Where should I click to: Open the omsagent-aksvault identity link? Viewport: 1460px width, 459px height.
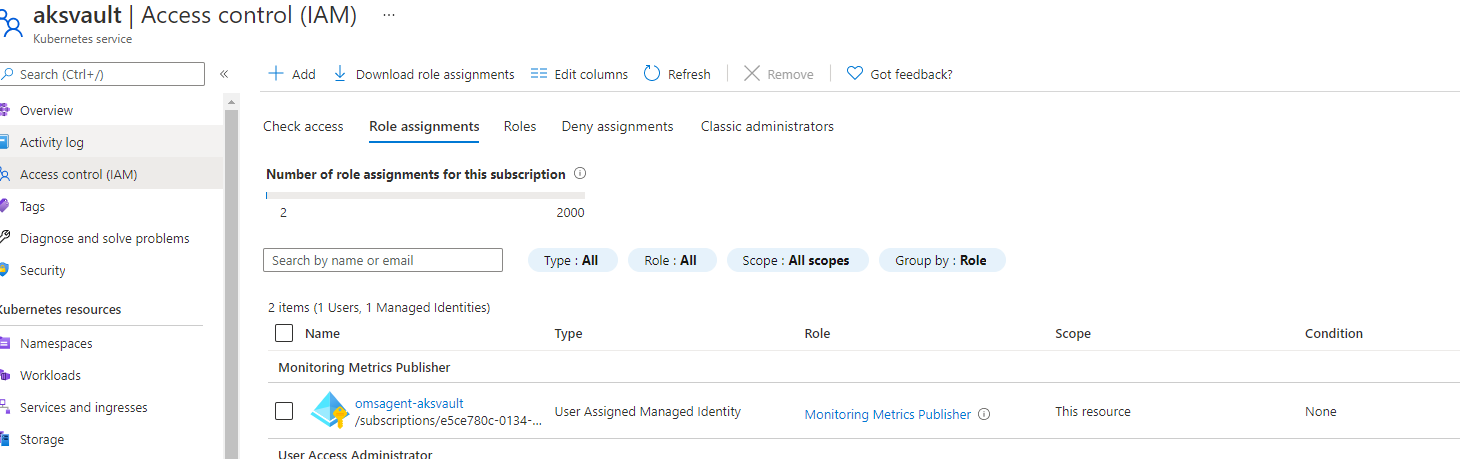(409, 403)
